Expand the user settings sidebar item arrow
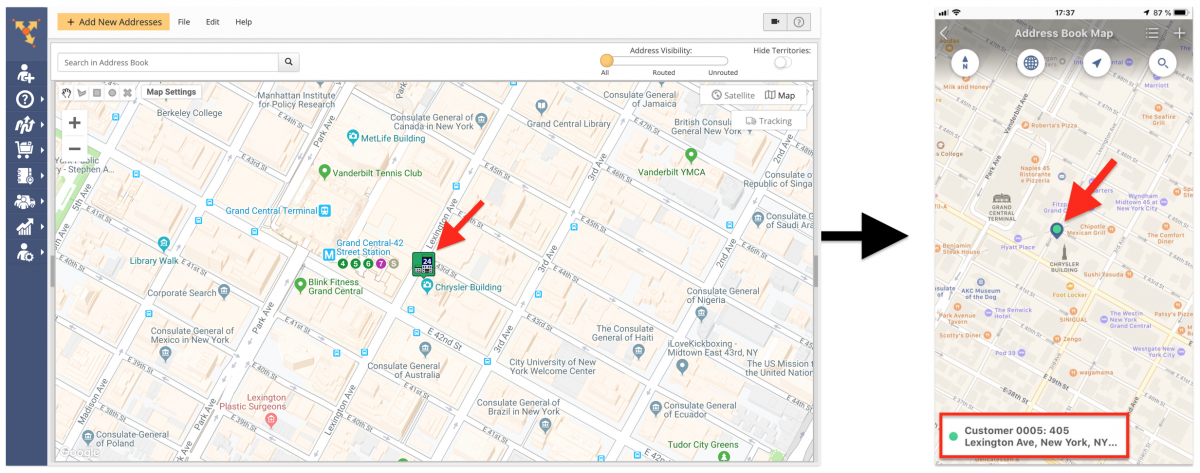1200x473 pixels. (x=42, y=254)
